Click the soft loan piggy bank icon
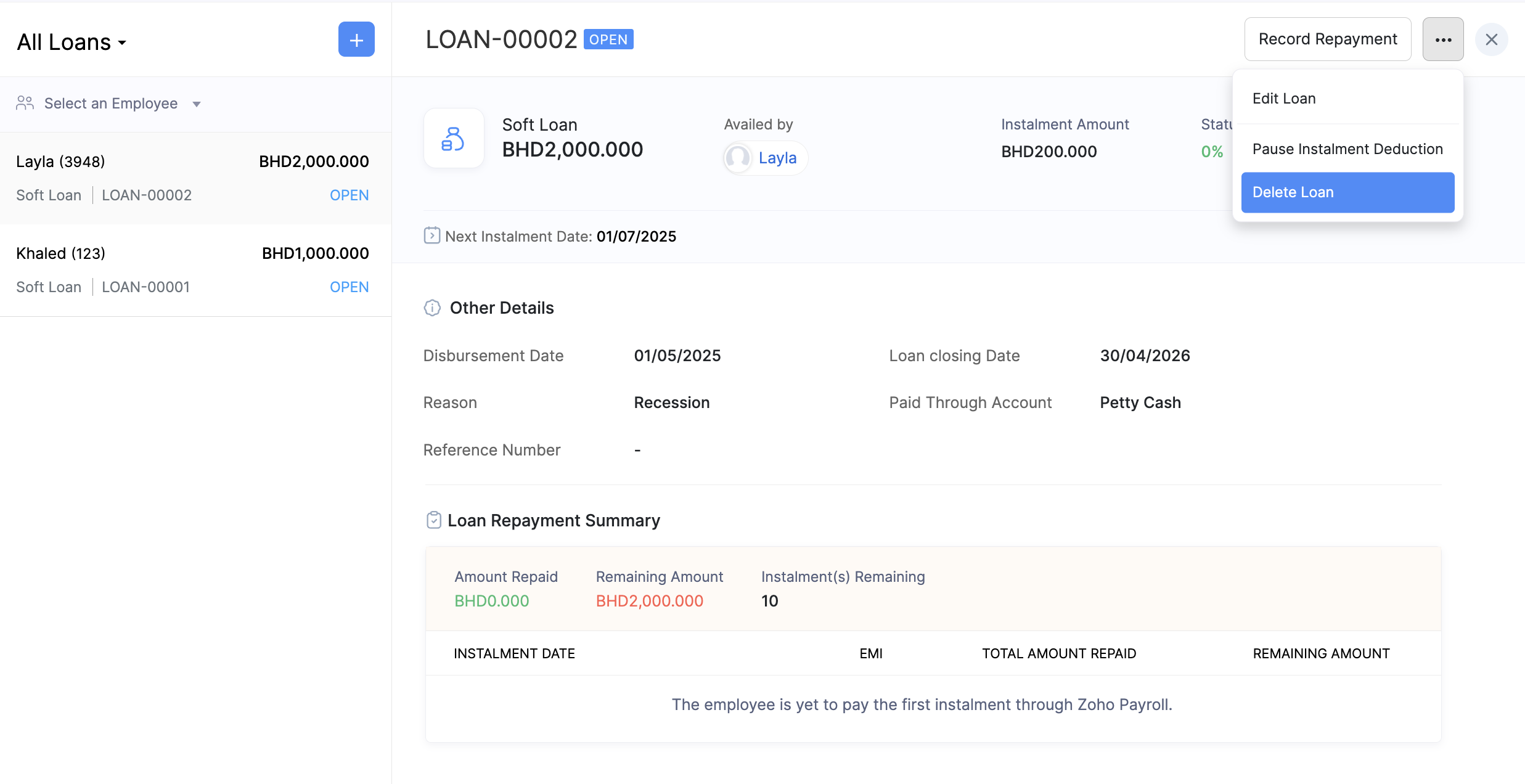This screenshot has height=784, width=1525. [x=454, y=138]
